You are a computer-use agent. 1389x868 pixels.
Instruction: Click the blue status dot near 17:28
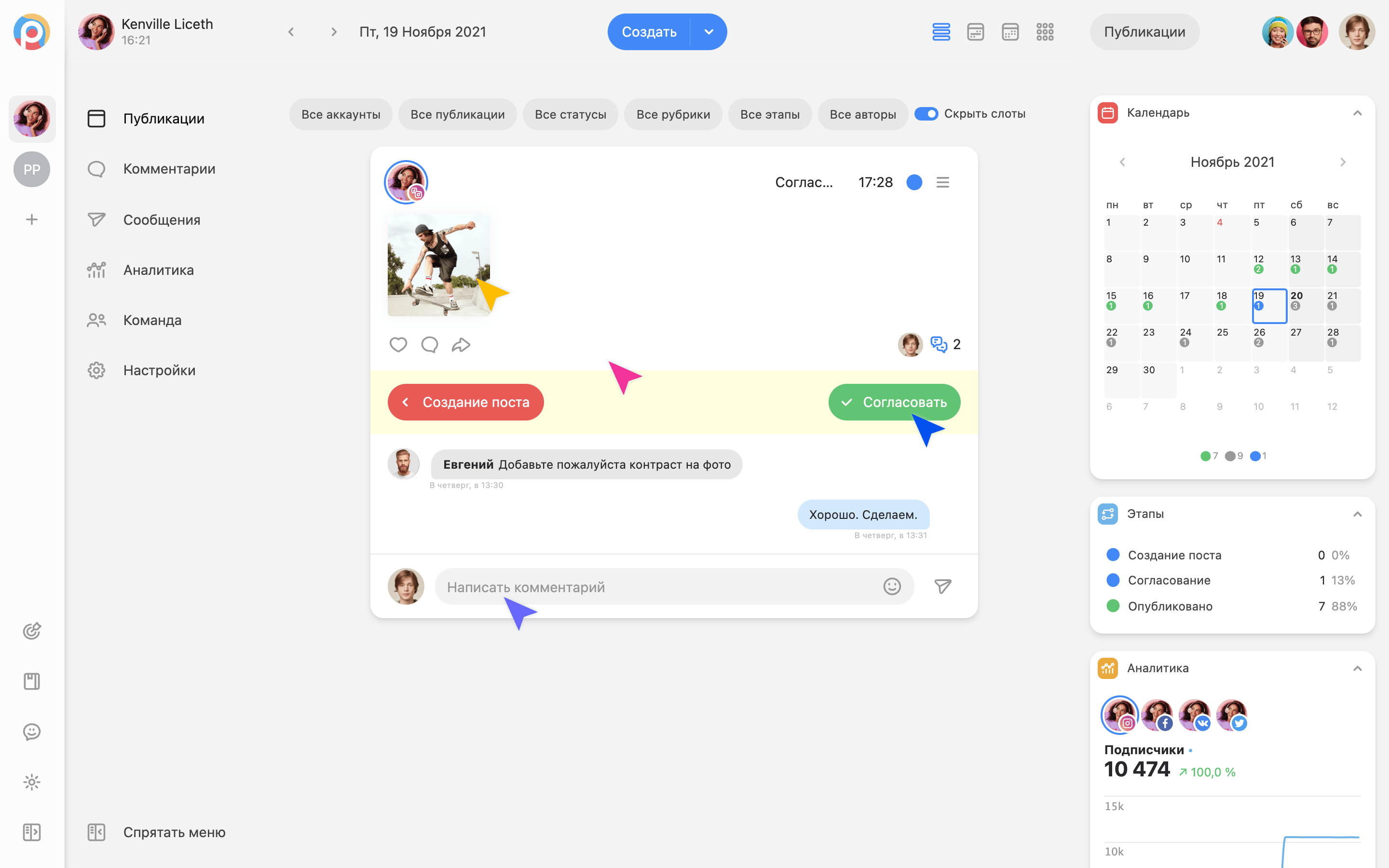point(914,183)
